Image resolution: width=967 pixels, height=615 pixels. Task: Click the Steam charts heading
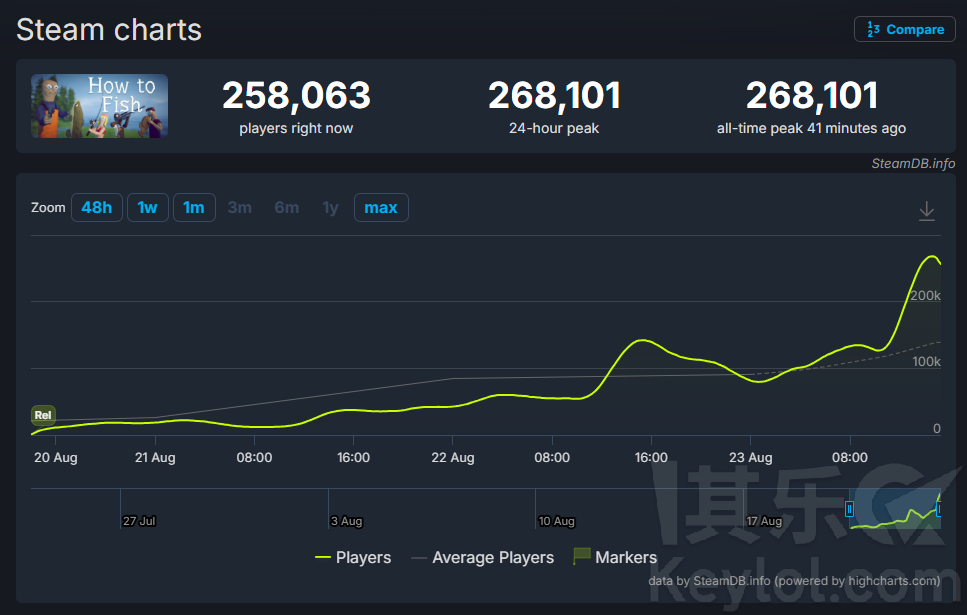pyautogui.click(x=109, y=30)
